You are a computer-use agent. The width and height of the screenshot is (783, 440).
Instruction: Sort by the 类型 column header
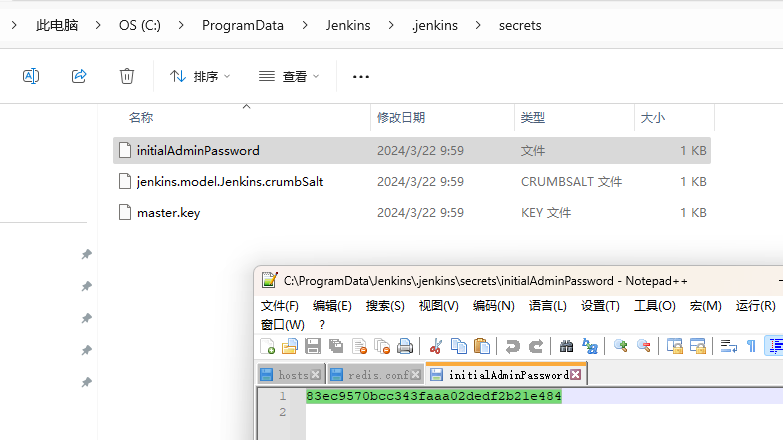532,117
